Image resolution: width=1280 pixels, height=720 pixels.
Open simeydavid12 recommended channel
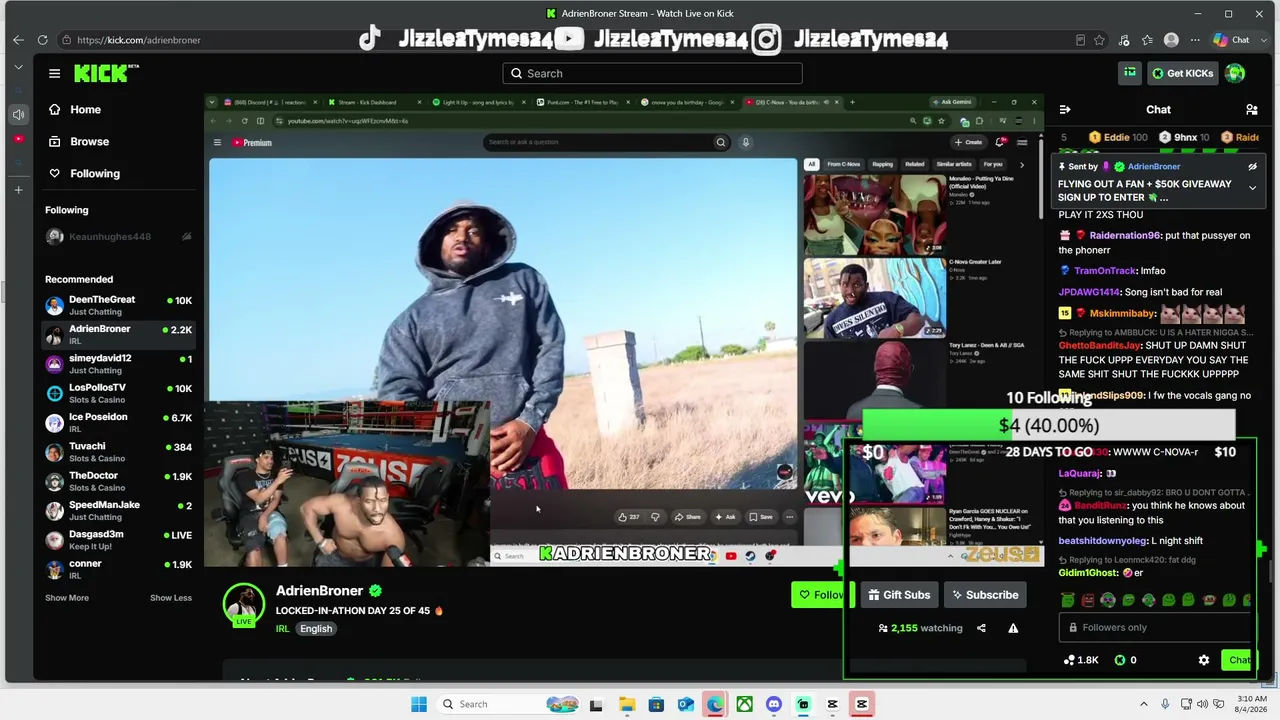click(x=118, y=364)
